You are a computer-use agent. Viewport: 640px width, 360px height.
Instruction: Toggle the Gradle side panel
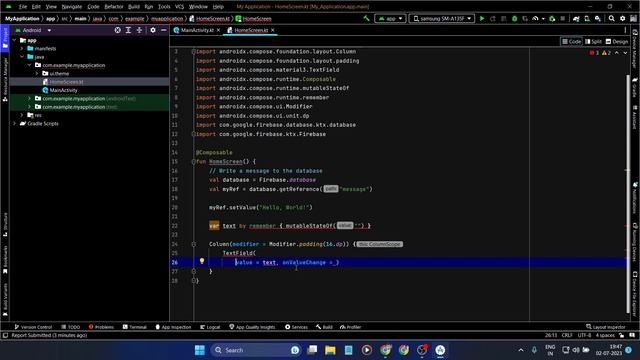click(635, 88)
